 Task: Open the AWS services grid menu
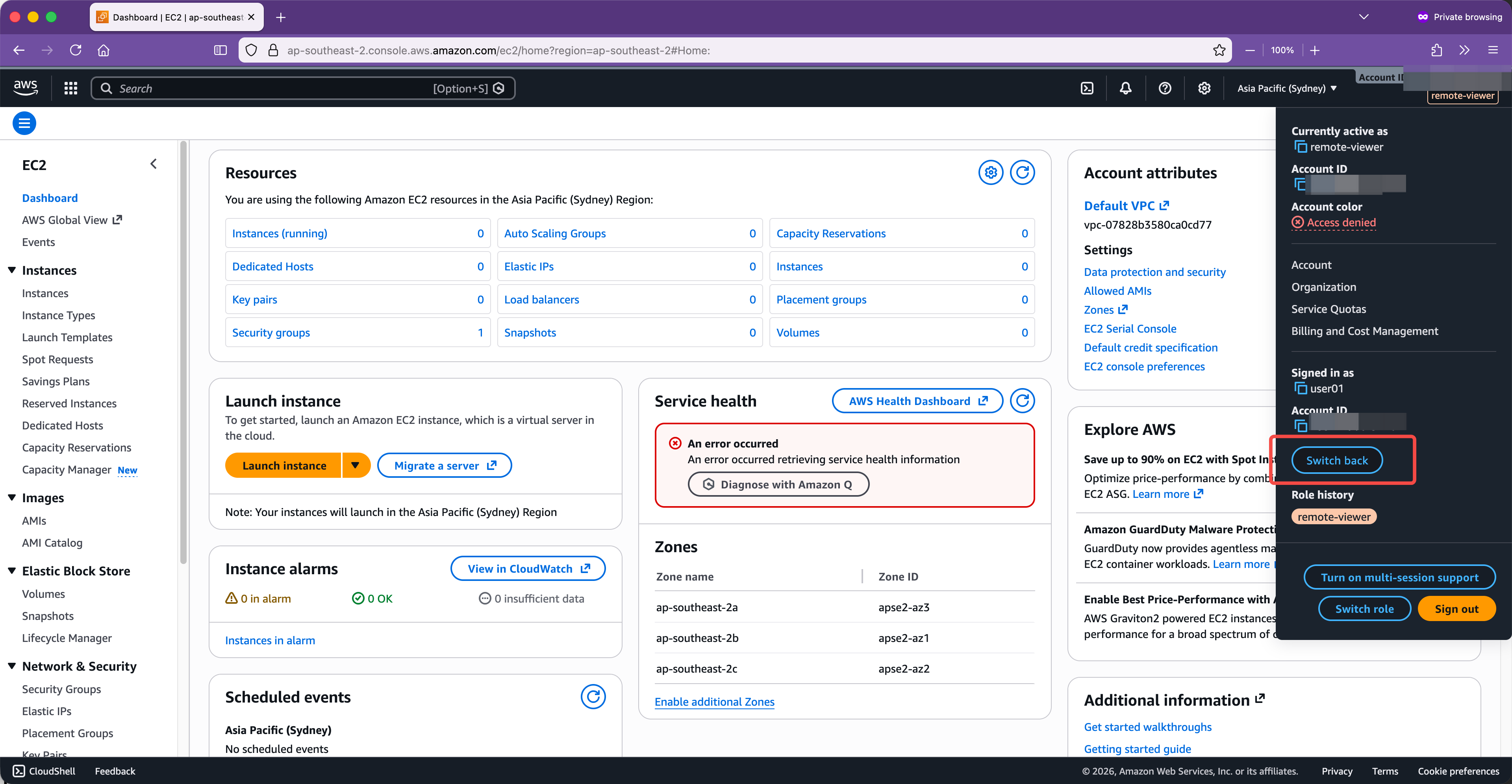[70, 88]
